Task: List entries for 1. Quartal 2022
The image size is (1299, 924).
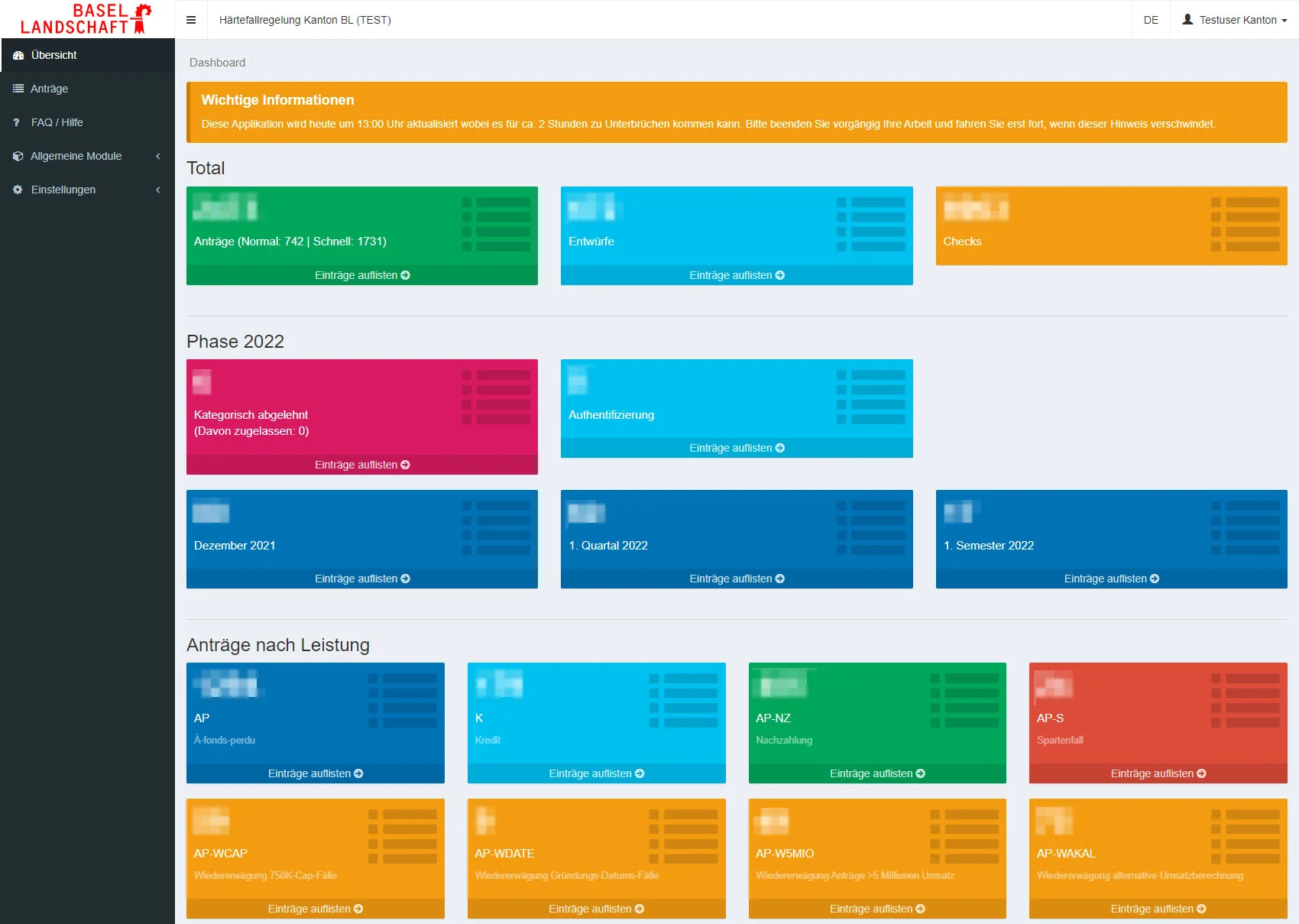Action: (x=737, y=579)
